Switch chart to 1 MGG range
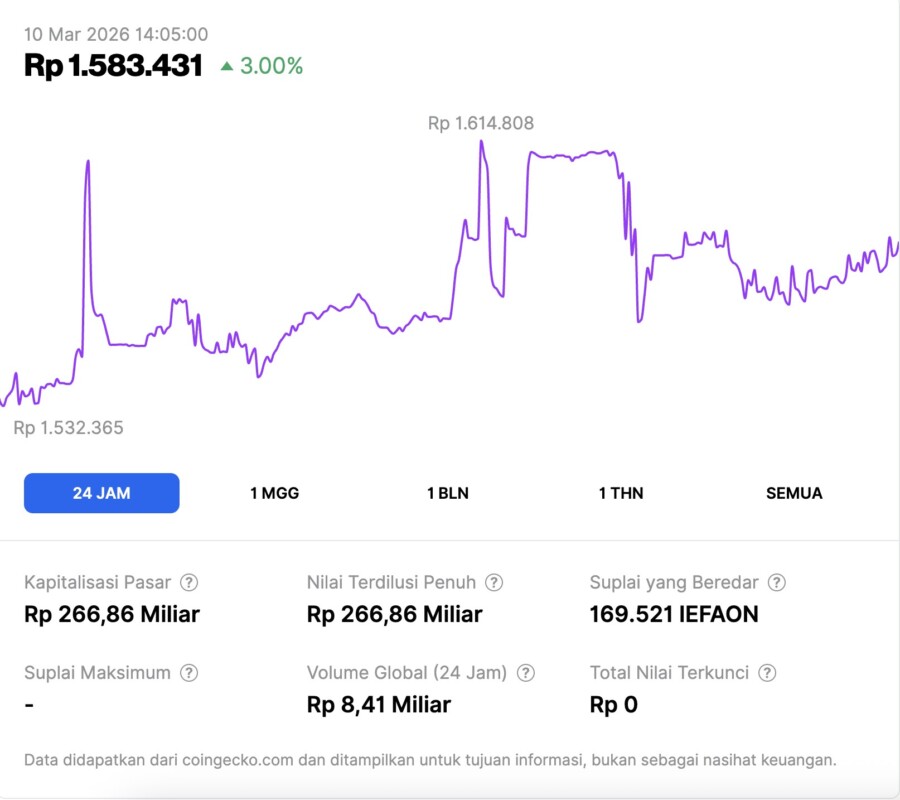 274,493
